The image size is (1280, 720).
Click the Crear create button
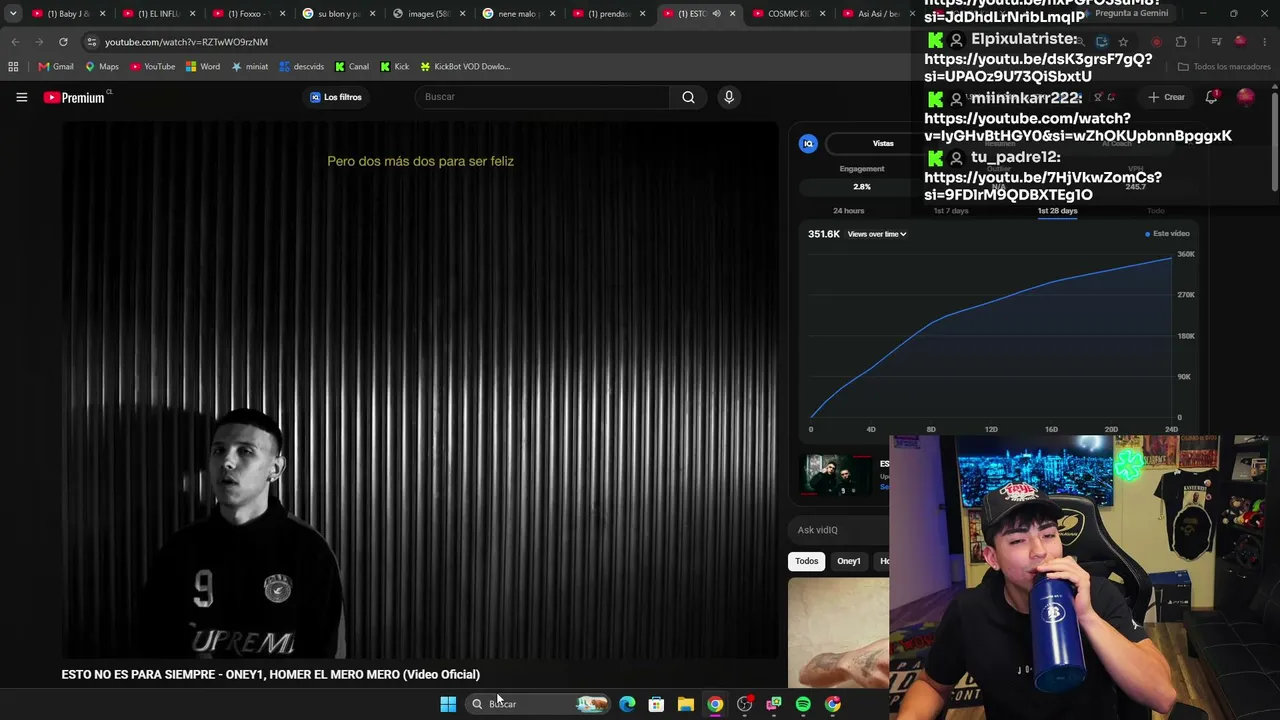(x=1167, y=97)
